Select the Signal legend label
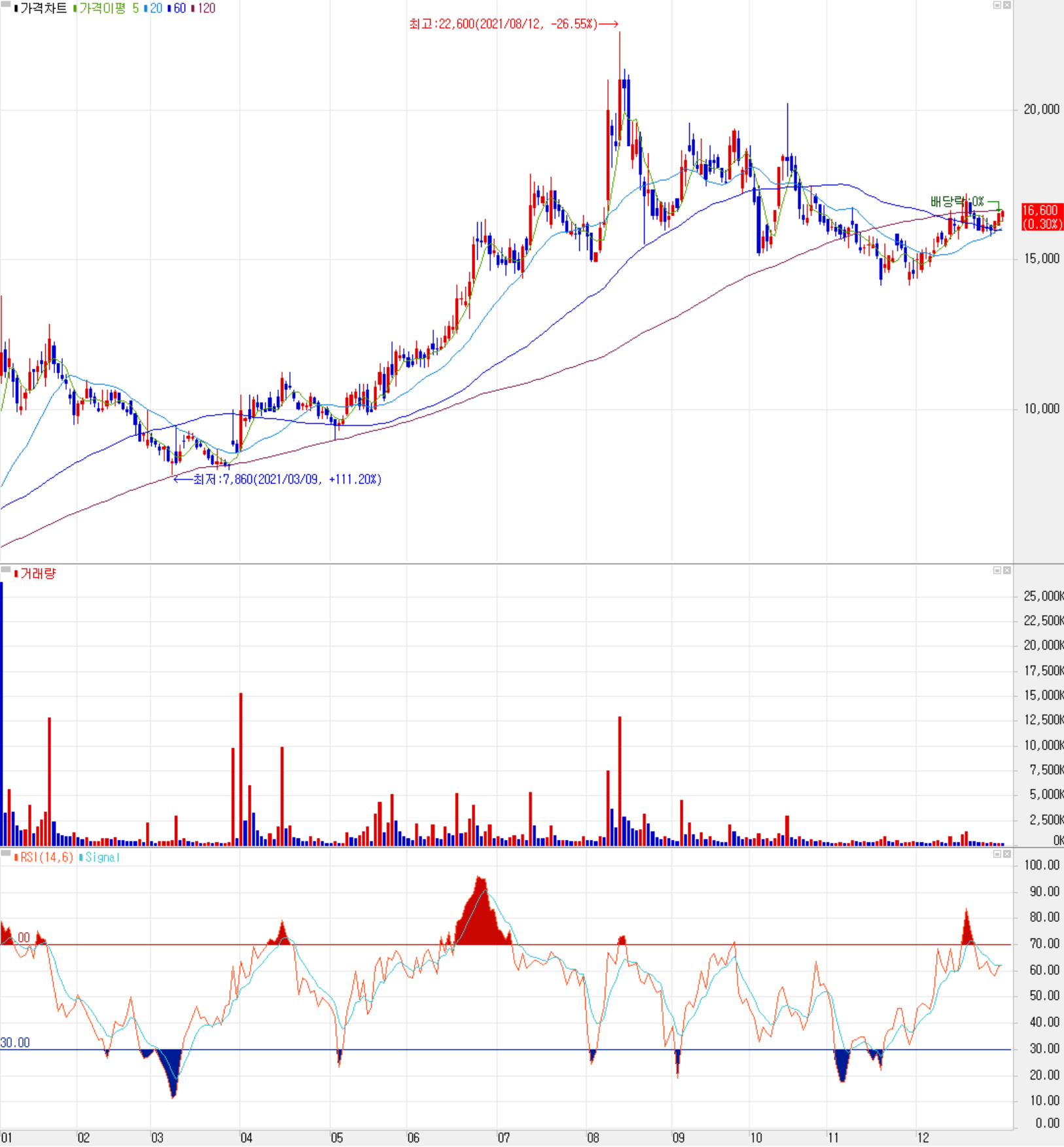Screen dimensions: 1064x1147 [102, 857]
